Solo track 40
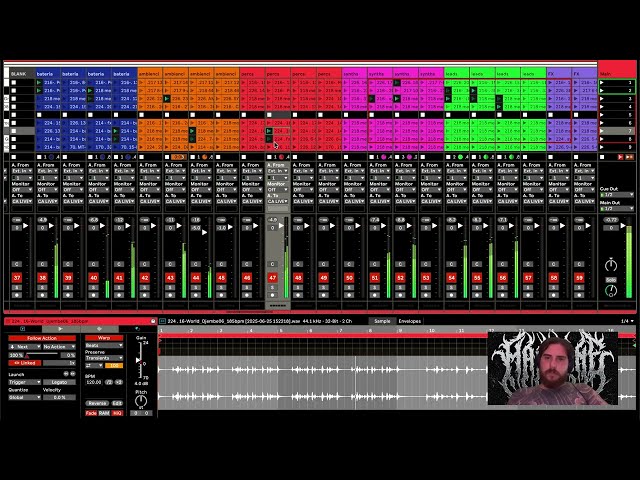Image resolution: width=640 pixels, height=480 pixels. [x=93, y=287]
